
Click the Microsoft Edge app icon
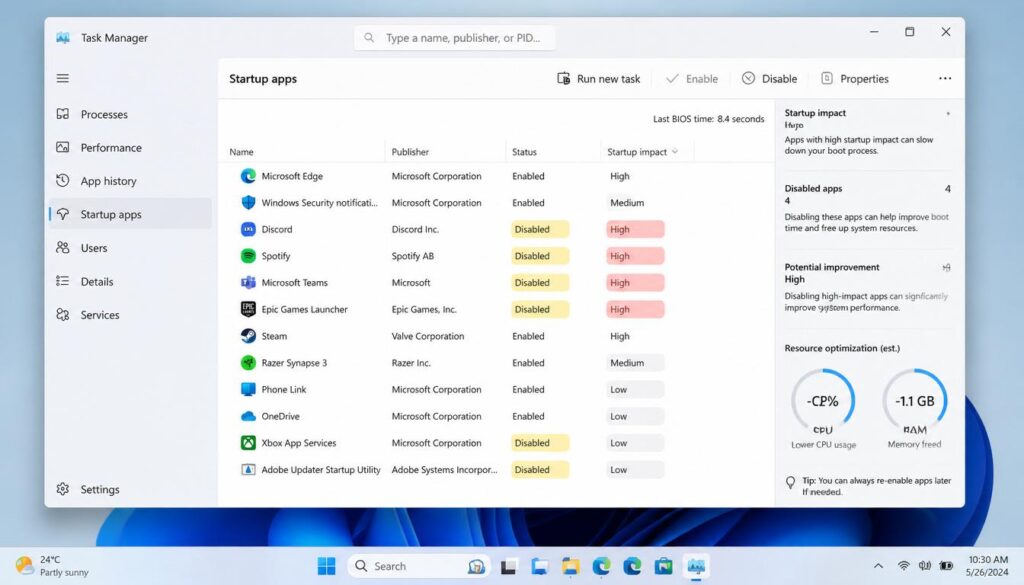click(248, 176)
